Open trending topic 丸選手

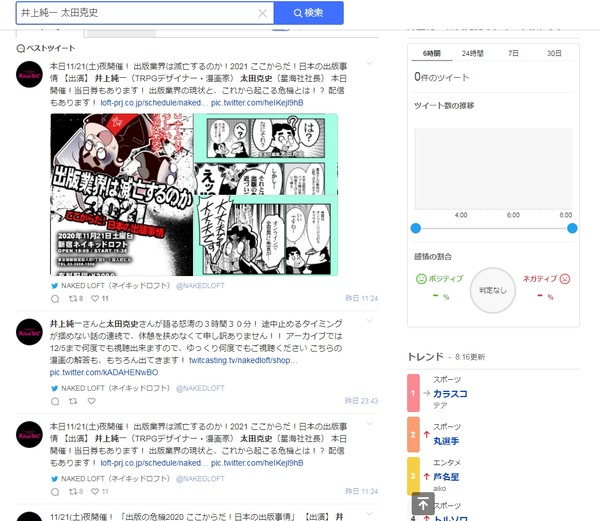coord(446,441)
